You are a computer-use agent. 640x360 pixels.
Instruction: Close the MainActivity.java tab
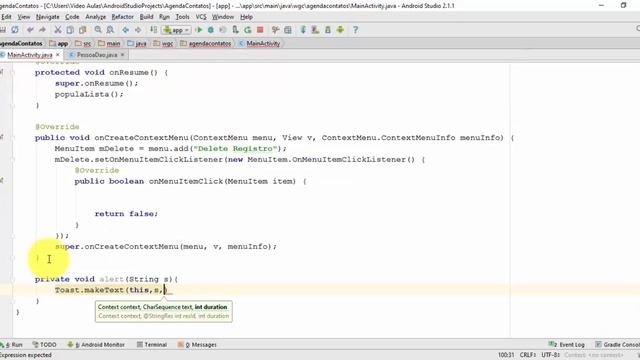tap(58, 54)
